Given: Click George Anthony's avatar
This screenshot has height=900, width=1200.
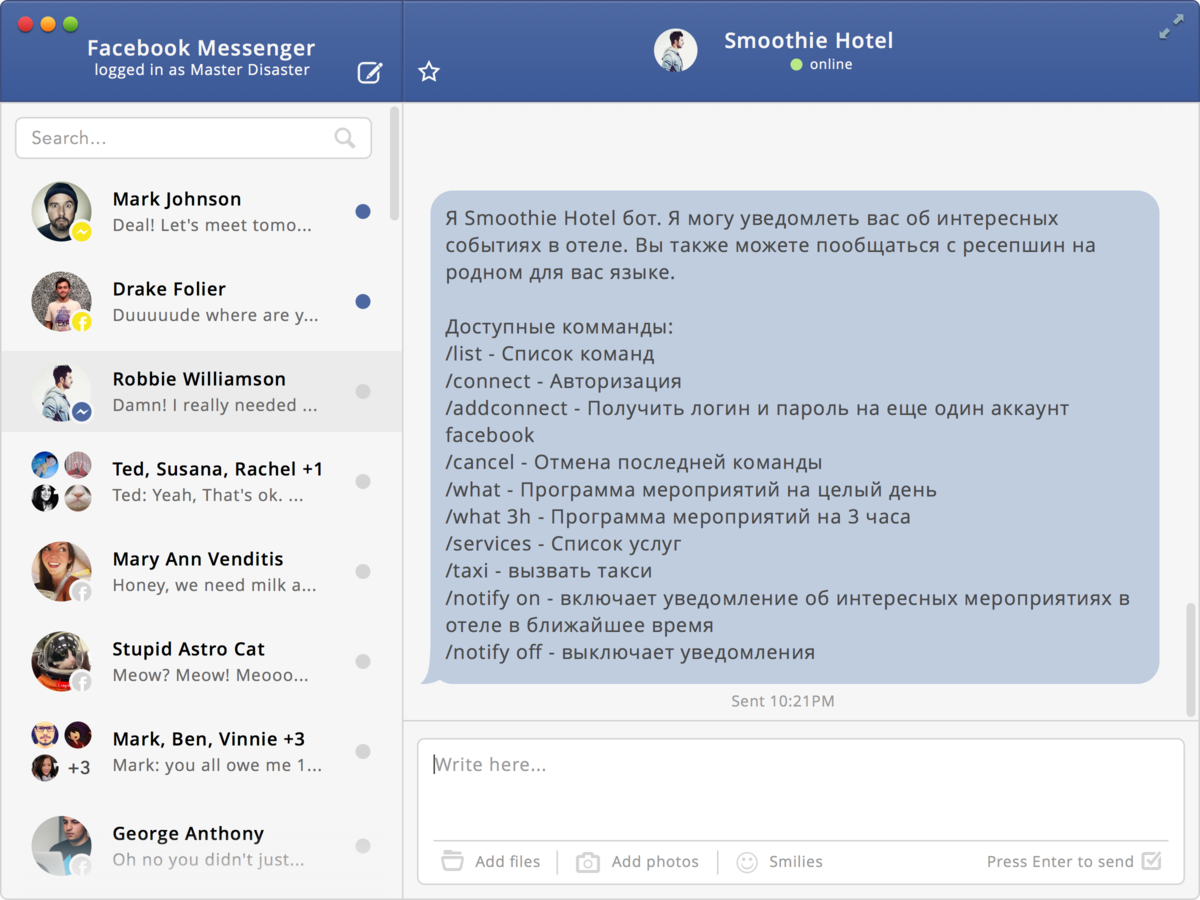Looking at the screenshot, I should click(61, 846).
